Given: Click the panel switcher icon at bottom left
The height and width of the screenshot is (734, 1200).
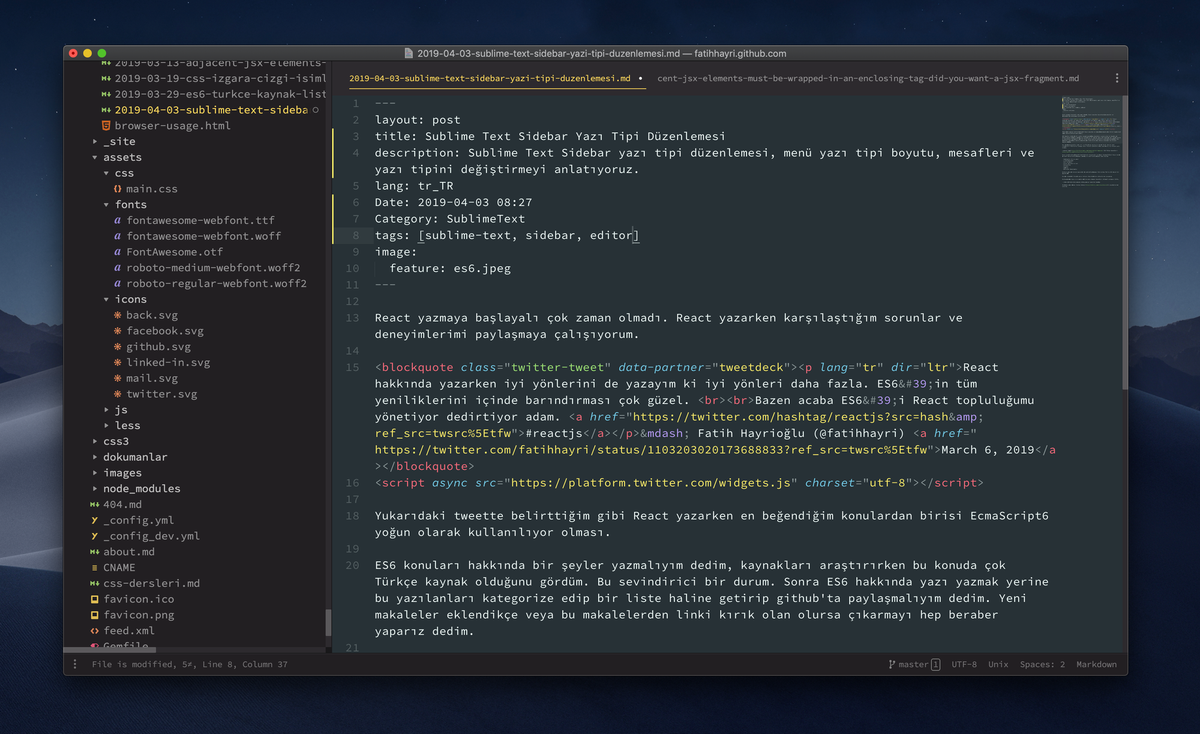Looking at the screenshot, I should coord(75,663).
